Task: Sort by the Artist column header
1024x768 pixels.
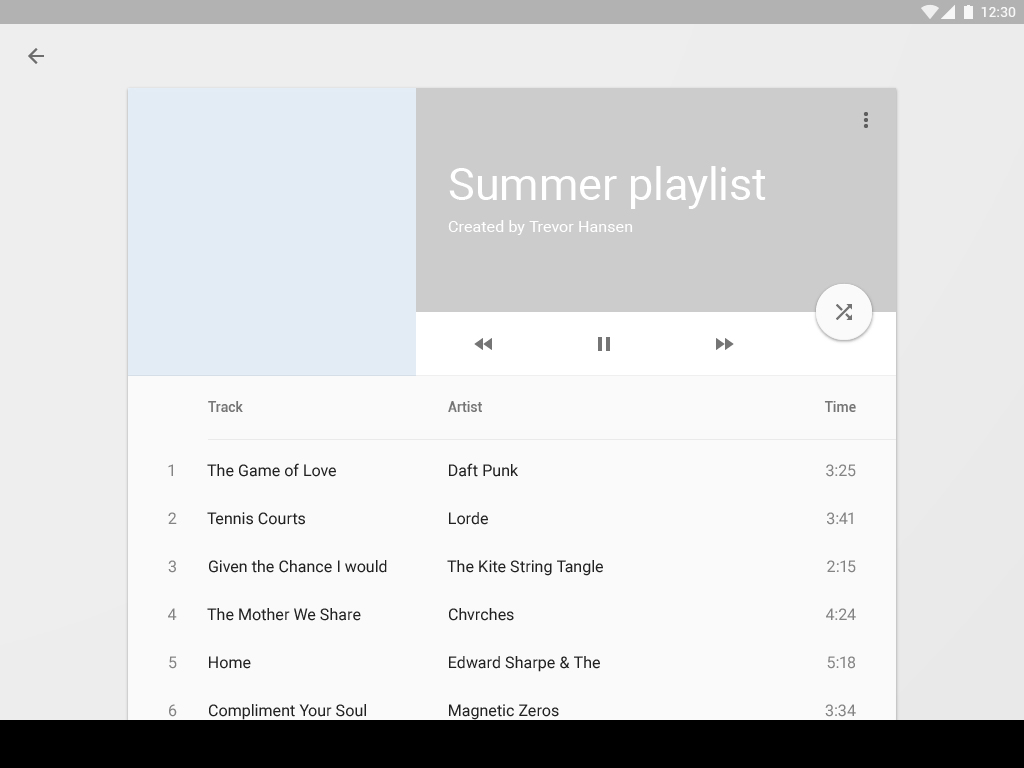Action: [465, 407]
